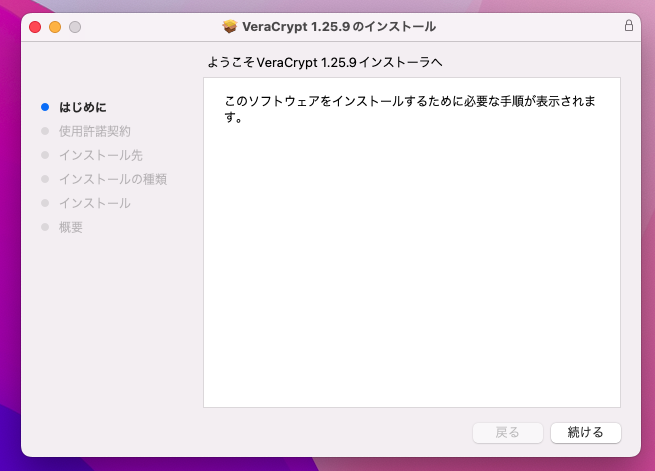Viewport: 655px width, 471px height.
Task: Click the gray bullet beside インストール先
Action: [44, 155]
